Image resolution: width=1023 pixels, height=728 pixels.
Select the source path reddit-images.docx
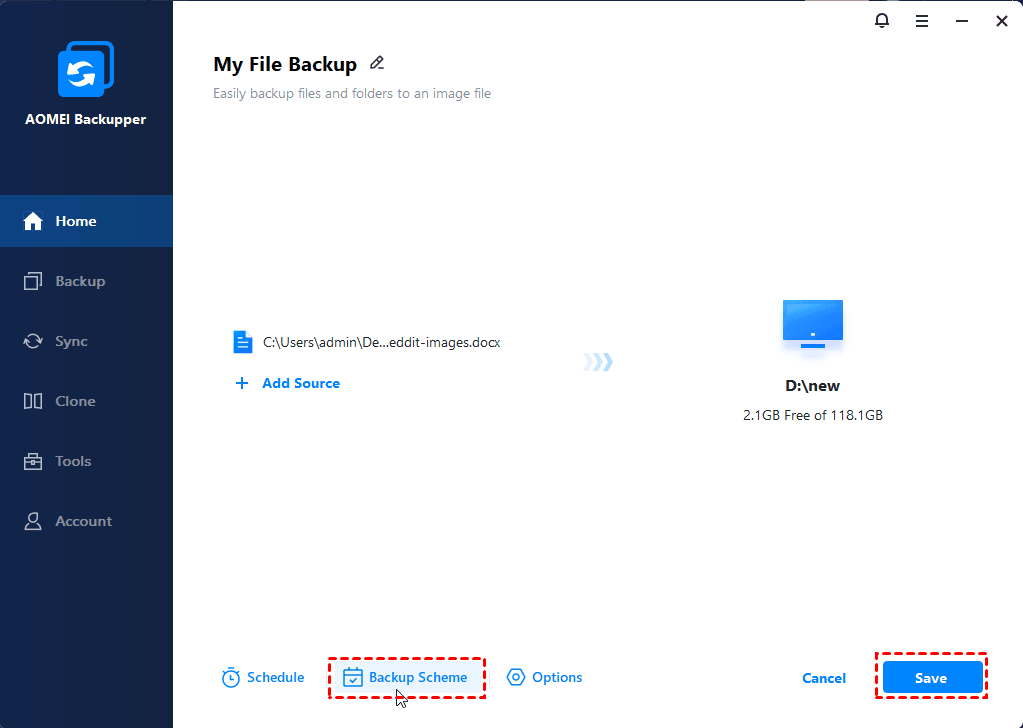(x=381, y=342)
